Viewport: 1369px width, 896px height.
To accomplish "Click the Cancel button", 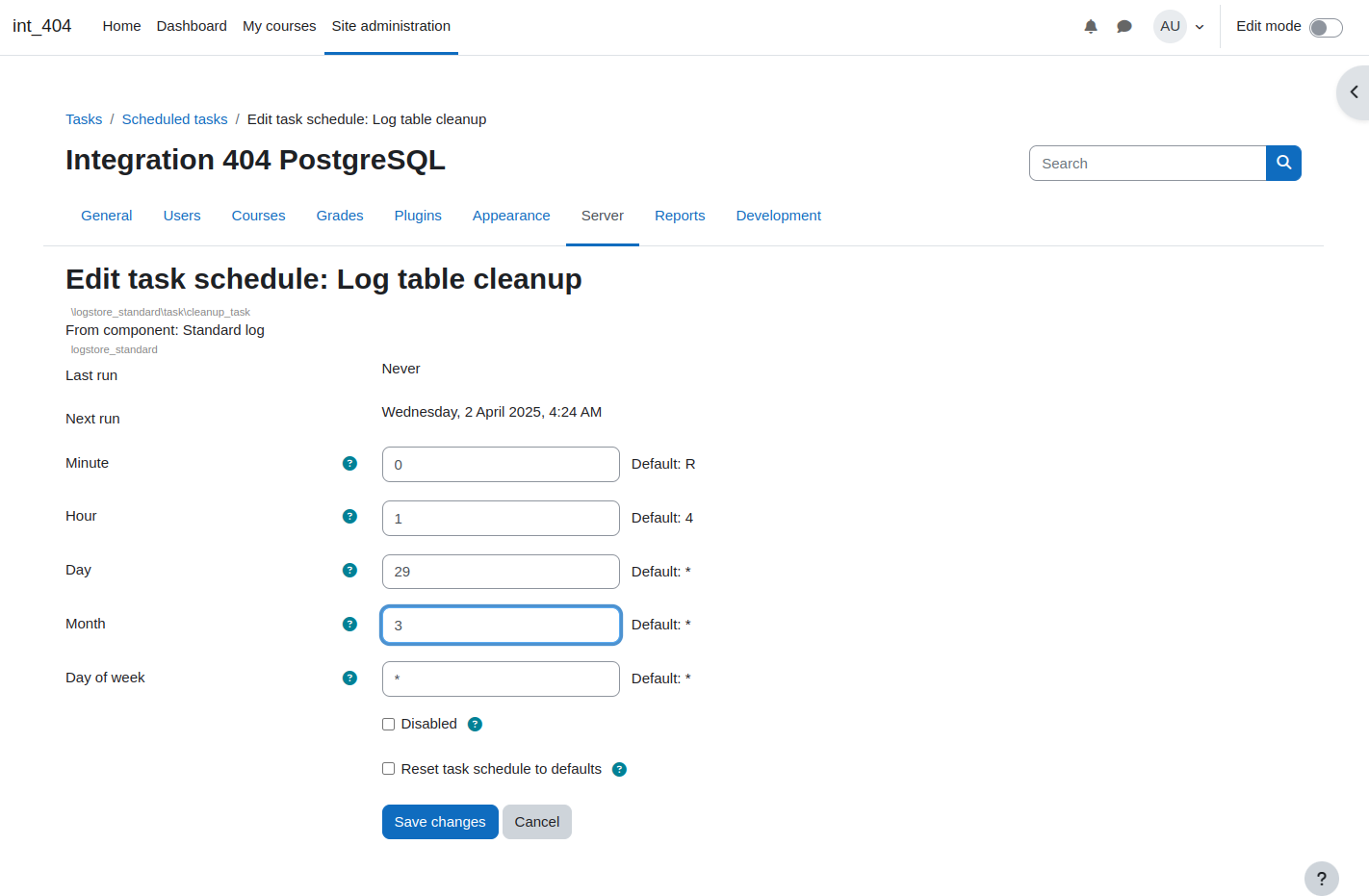I will click(x=537, y=822).
